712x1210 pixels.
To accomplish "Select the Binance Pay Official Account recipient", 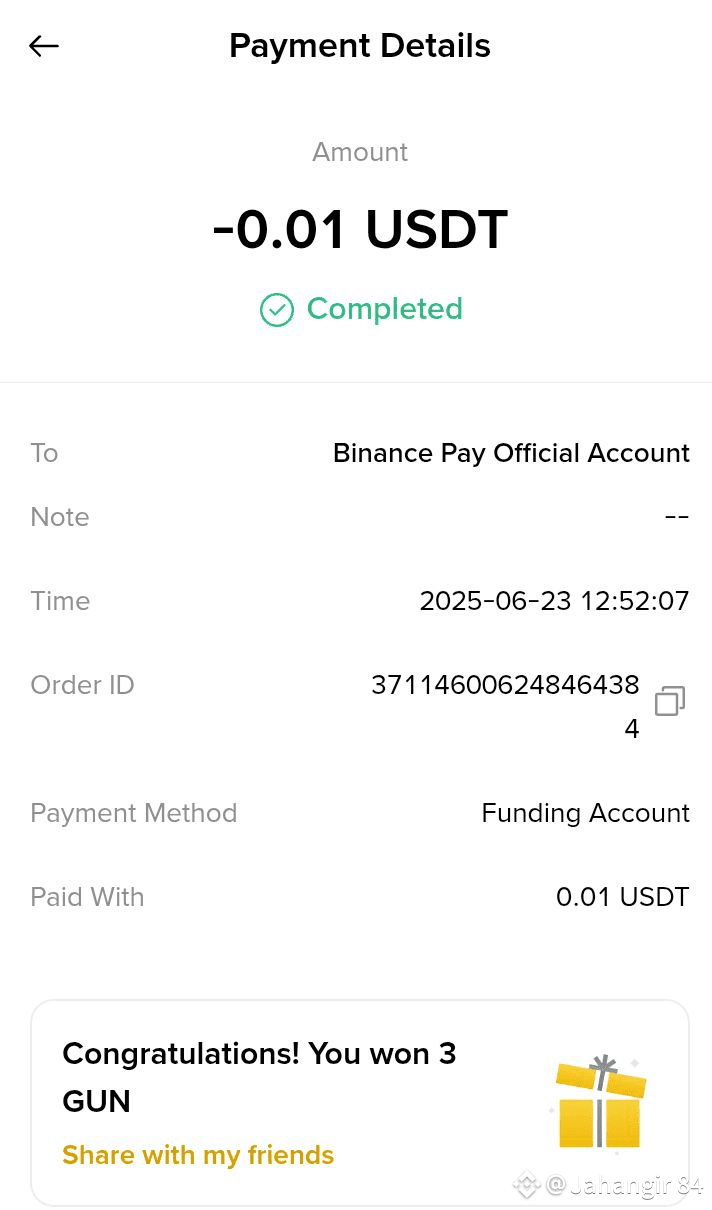I will (511, 453).
